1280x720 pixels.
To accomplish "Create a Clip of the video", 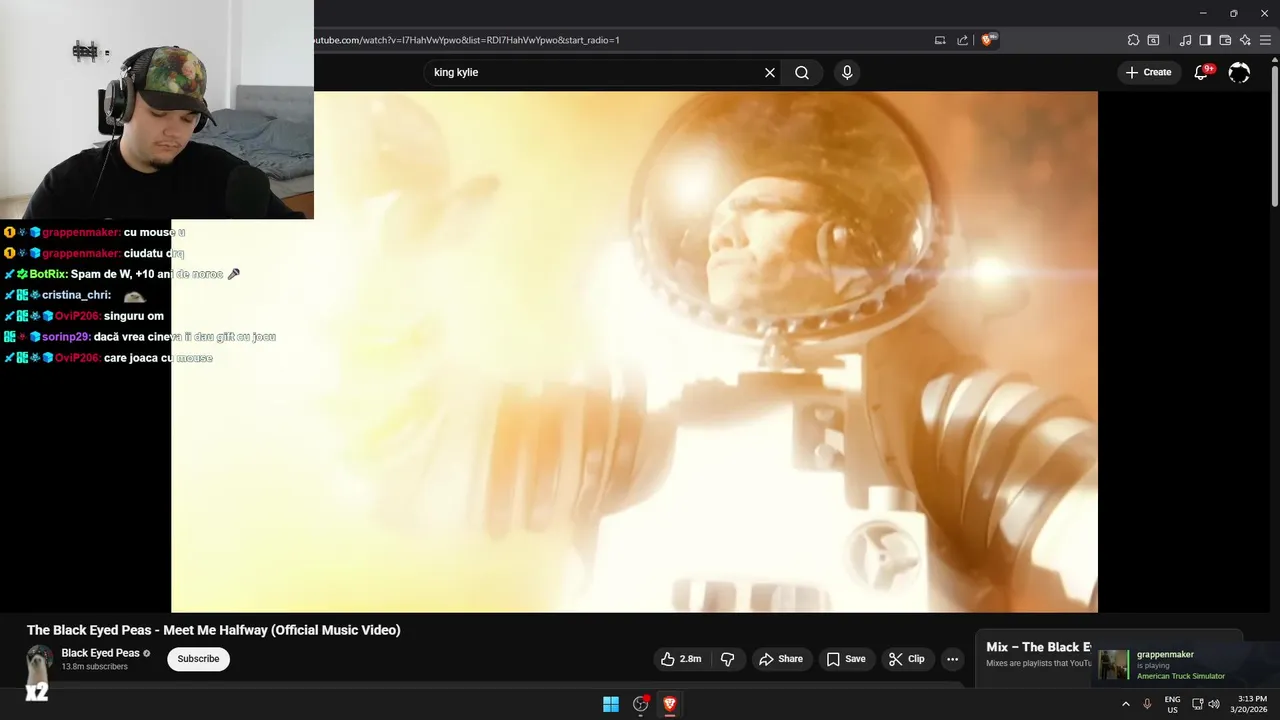I will point(907,659).
